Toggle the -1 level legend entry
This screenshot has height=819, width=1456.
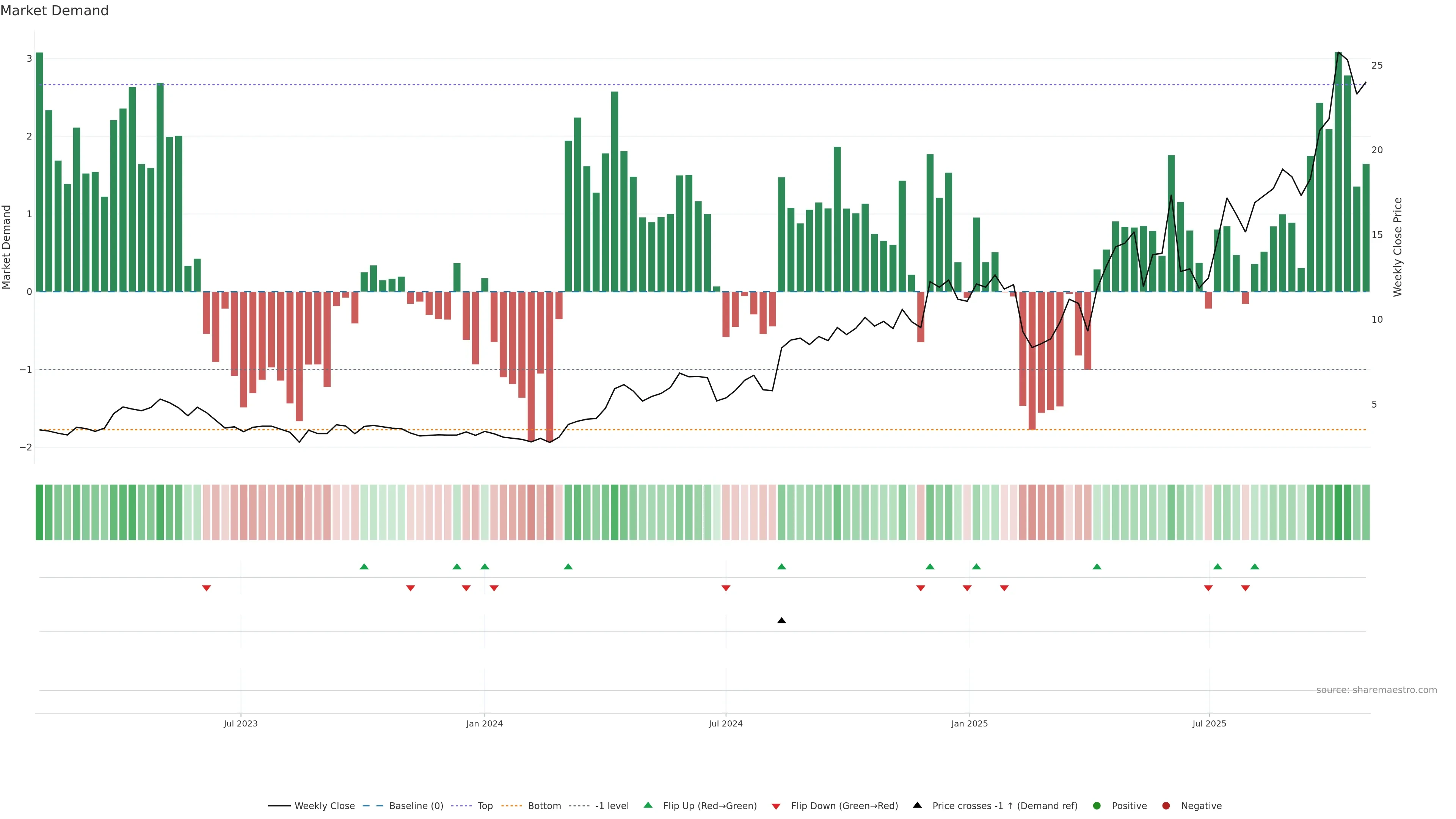click(x=612, y=806)
